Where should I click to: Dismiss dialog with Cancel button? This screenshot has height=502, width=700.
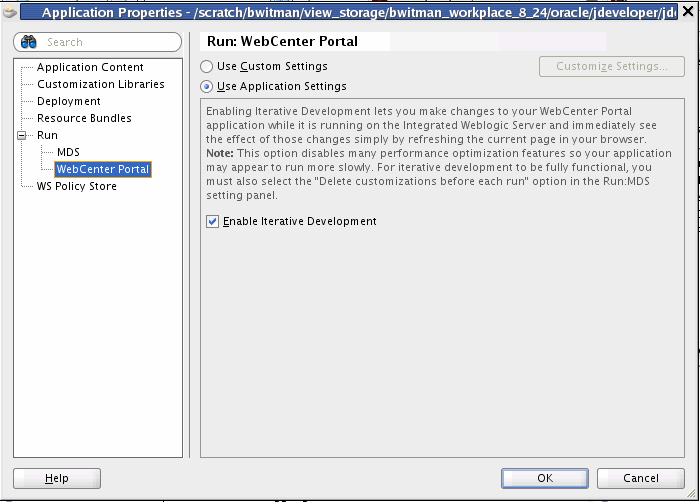(641, 478)
